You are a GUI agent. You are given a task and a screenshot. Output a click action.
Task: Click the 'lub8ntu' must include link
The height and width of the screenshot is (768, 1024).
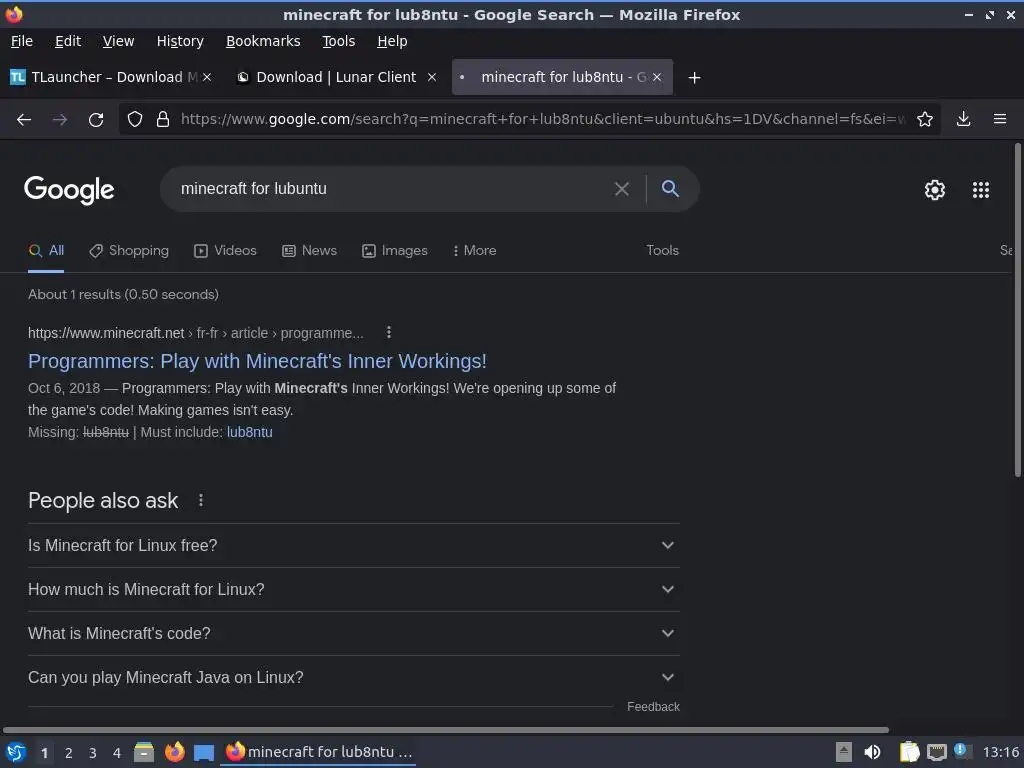coord(249,432)
